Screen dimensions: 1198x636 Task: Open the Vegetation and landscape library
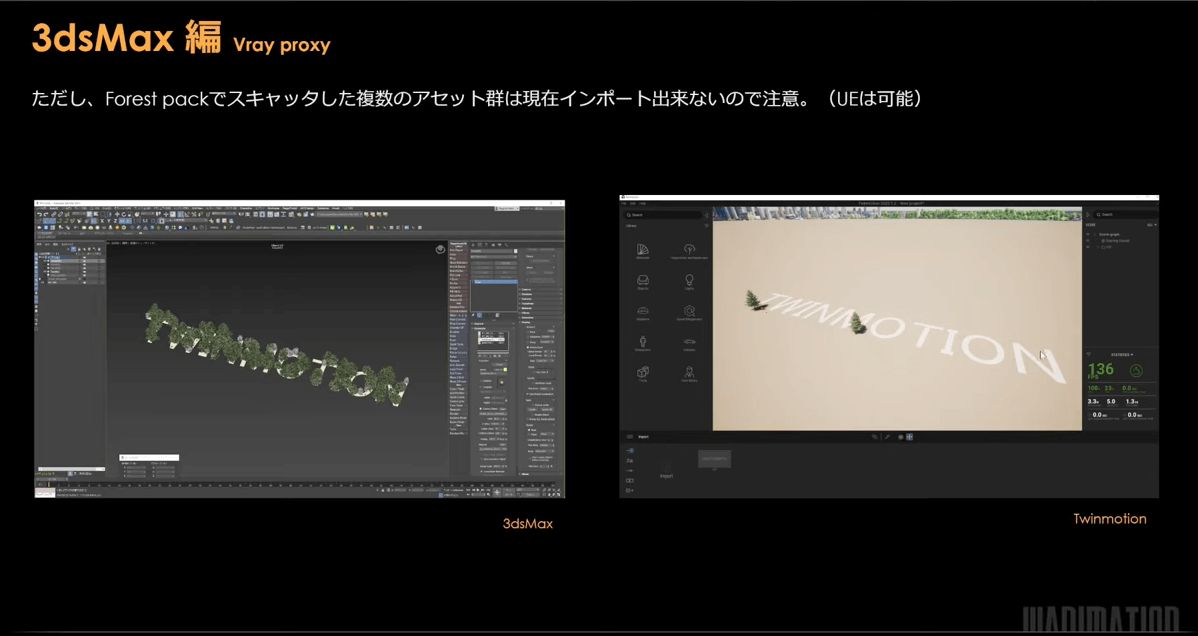689,249
